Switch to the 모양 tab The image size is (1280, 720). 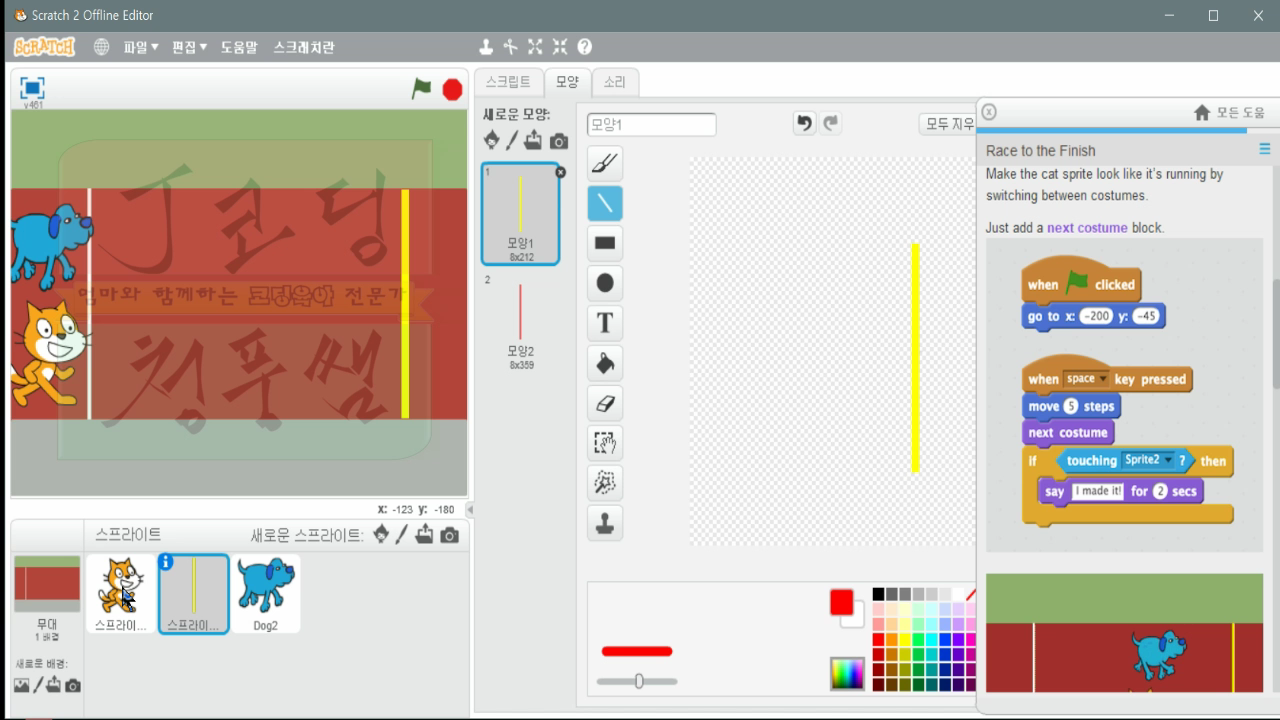click(567, 82)
